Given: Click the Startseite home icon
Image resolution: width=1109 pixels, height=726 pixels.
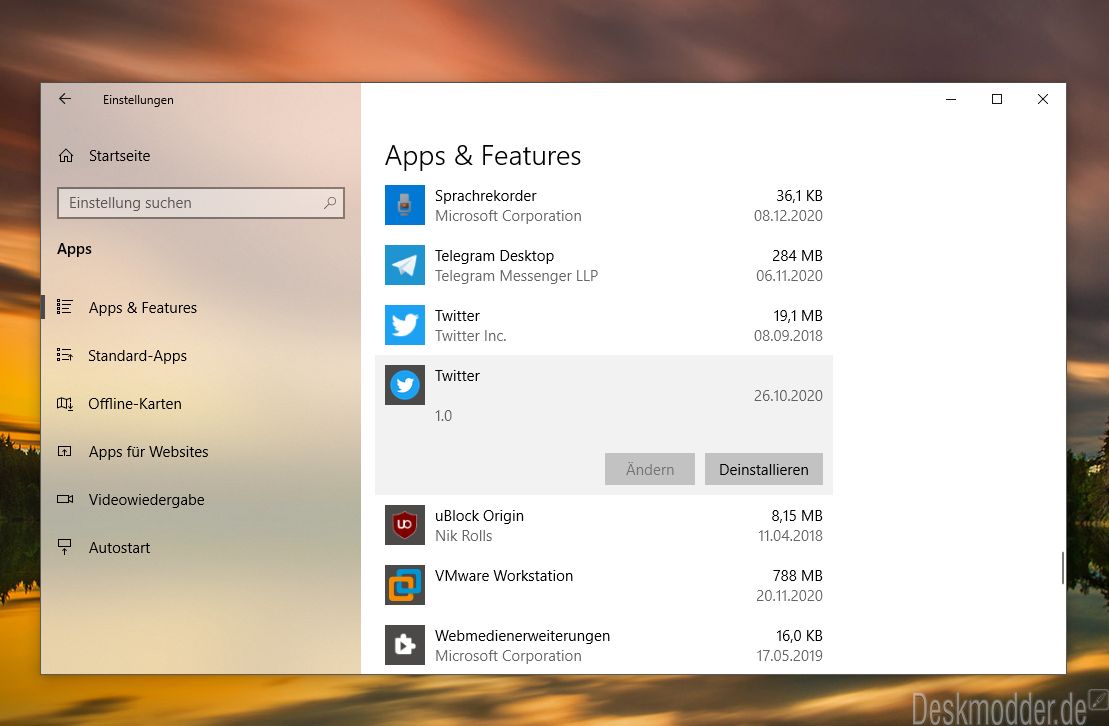Looking at the screenshot, I should [x=66, y=156].
